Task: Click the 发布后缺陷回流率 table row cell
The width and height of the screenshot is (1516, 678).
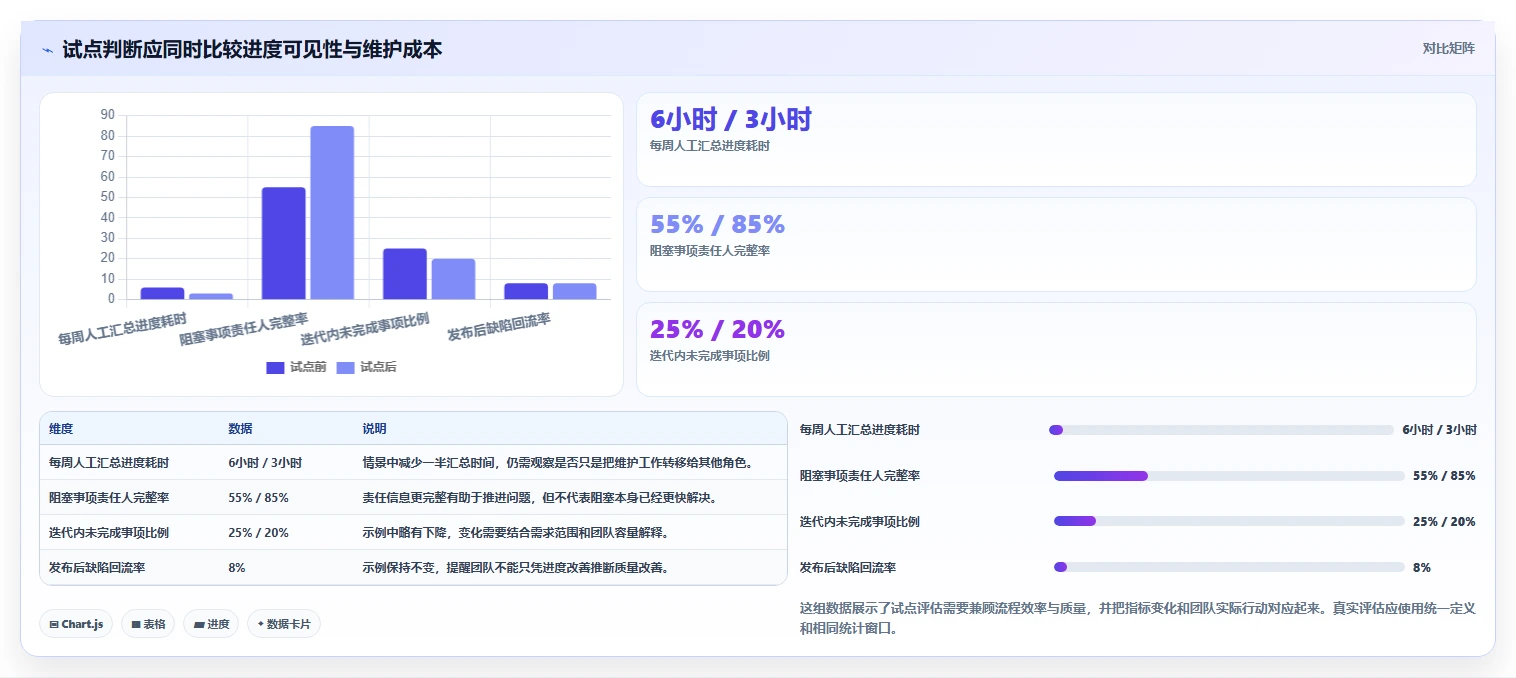Action: (x=97, y=567)
